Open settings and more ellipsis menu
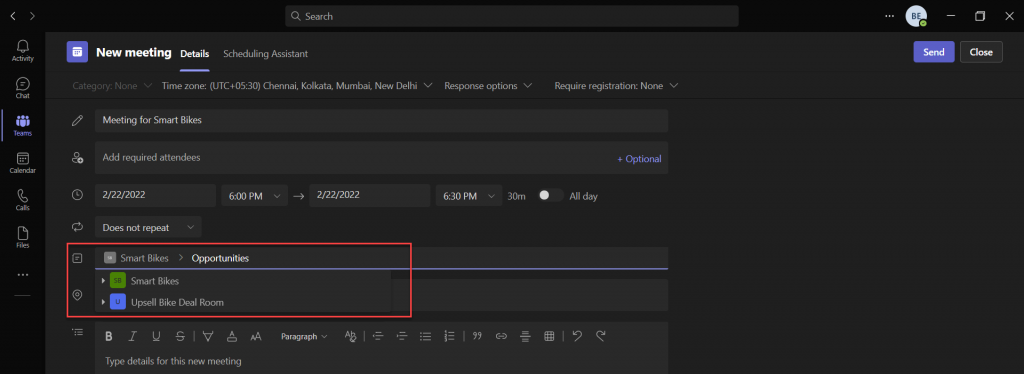Image resolution: width=1024 pixels, height=374 pixels. [x=889, y=16]
